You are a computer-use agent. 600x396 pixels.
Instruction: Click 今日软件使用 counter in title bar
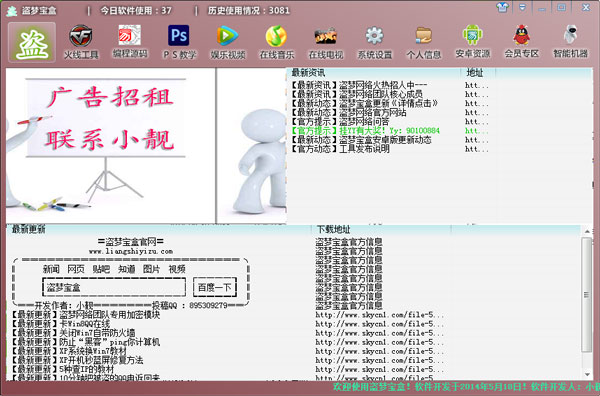136,11
